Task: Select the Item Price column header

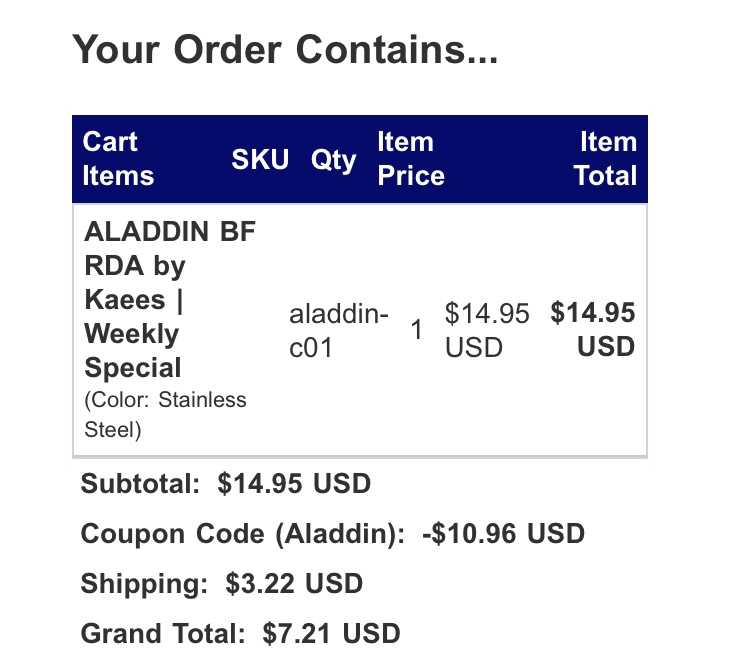Action: click(x=410, y=159)
